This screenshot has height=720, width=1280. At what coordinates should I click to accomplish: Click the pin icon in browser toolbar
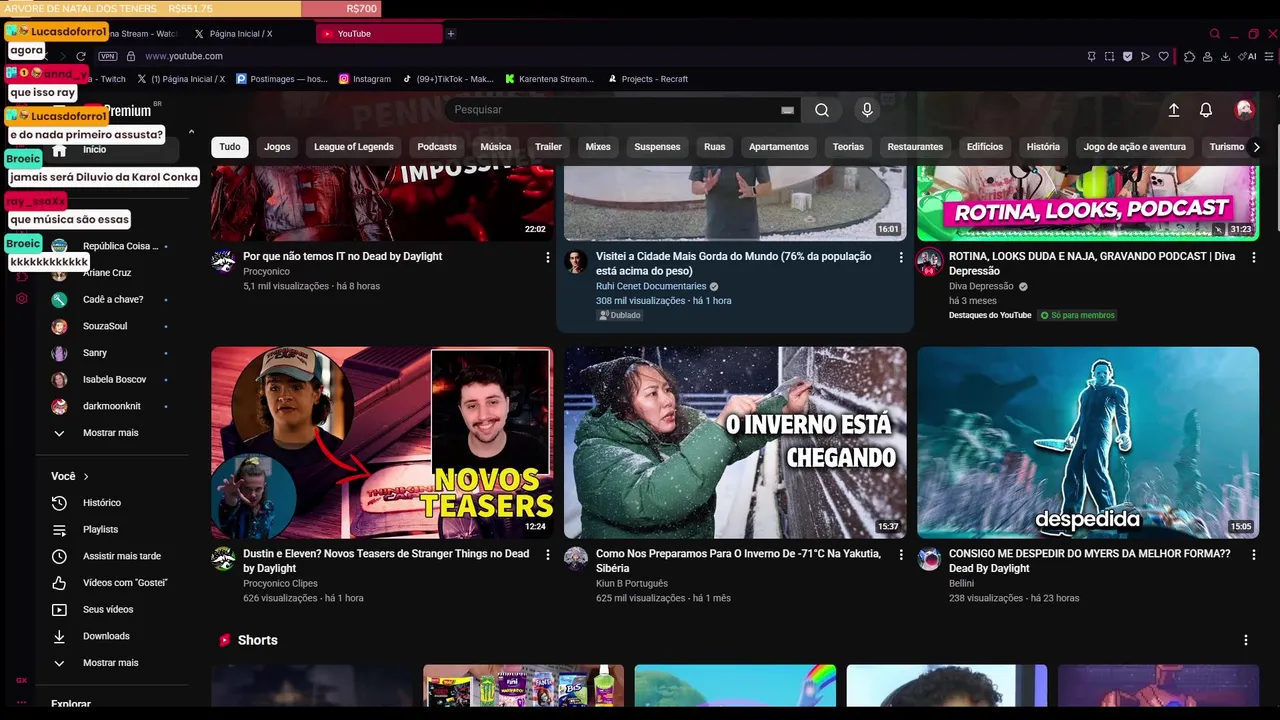coord(1091,56)
